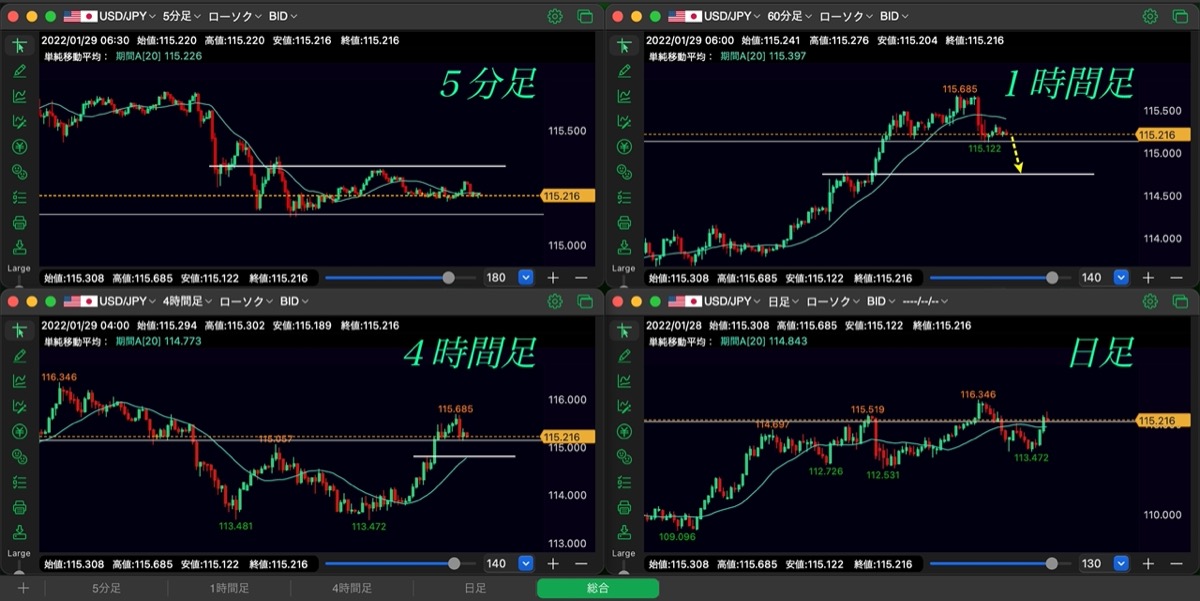Click the print icon in the 4時間足 chart
The height and width of the screenshot is (601, 1200).
(x=20, y=507)
